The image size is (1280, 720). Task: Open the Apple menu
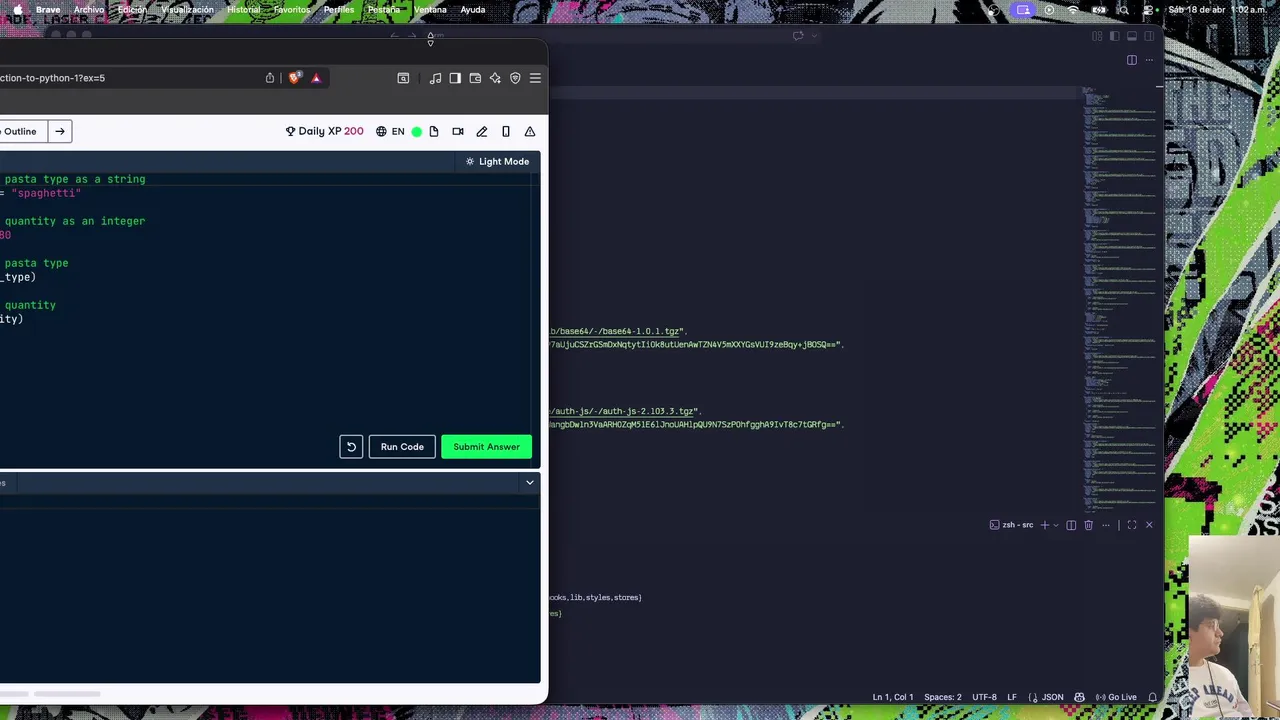coord(17,10)
